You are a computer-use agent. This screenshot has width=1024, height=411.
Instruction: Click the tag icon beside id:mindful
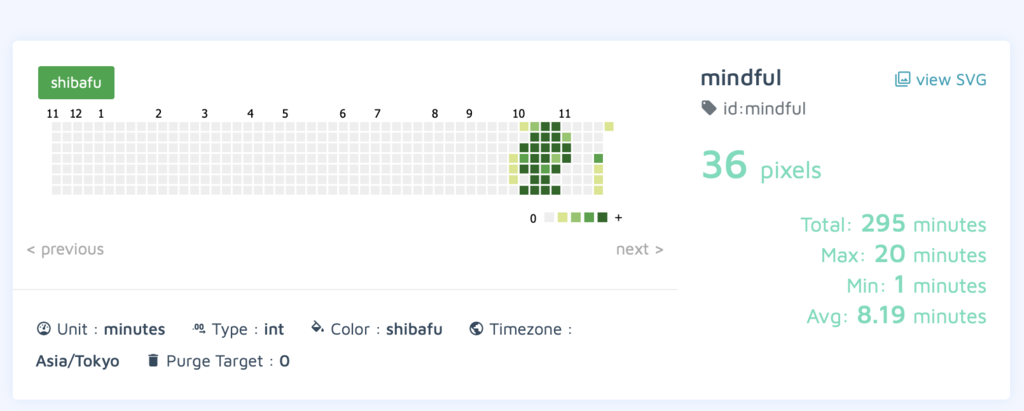click(709, 108)
